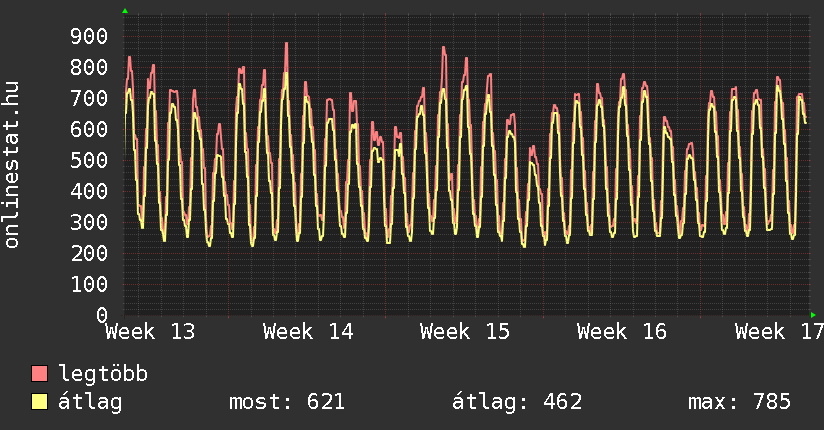
Task: Click the 500 y-axis value
Action: point(89,161)
